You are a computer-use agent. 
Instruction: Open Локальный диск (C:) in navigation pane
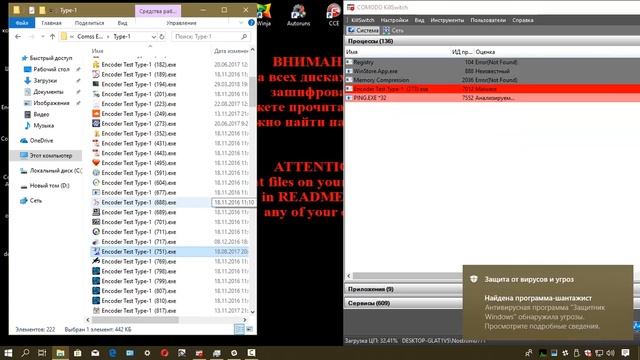click(x=56, y=171)
